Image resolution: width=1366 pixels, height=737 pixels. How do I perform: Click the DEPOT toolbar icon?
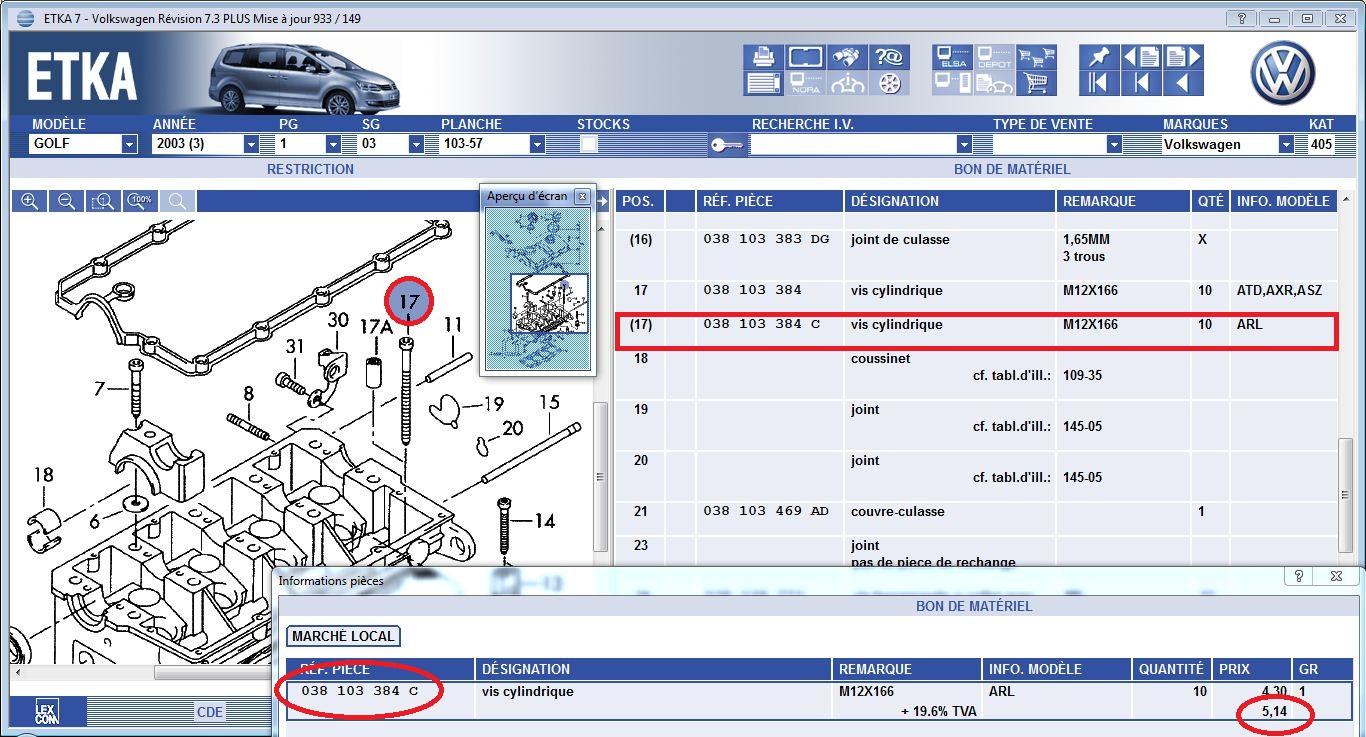pos(994,56)
